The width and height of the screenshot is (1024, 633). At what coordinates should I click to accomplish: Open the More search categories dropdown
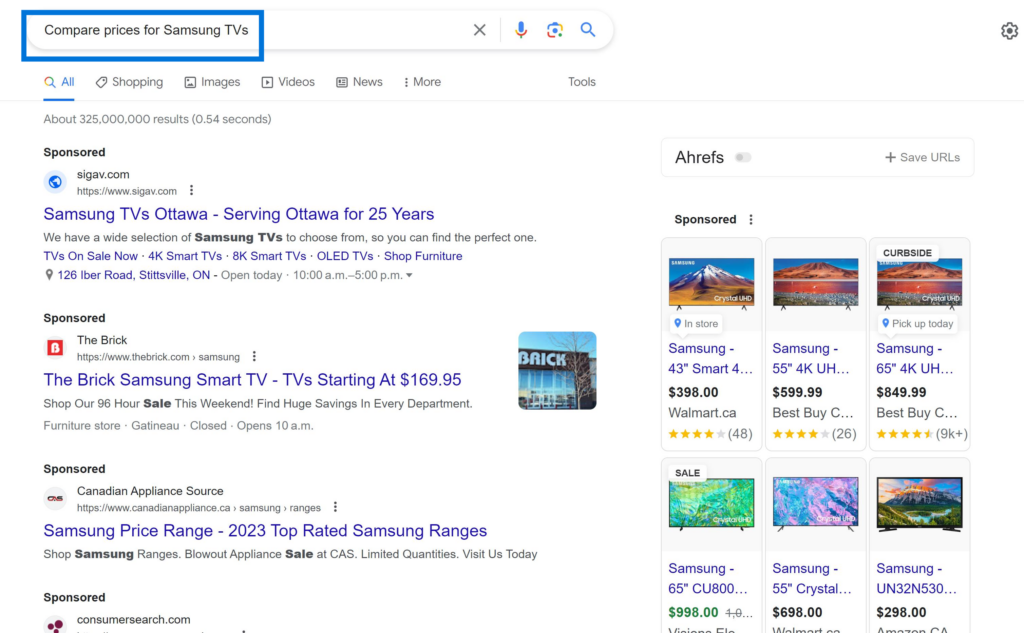point(421,82)
